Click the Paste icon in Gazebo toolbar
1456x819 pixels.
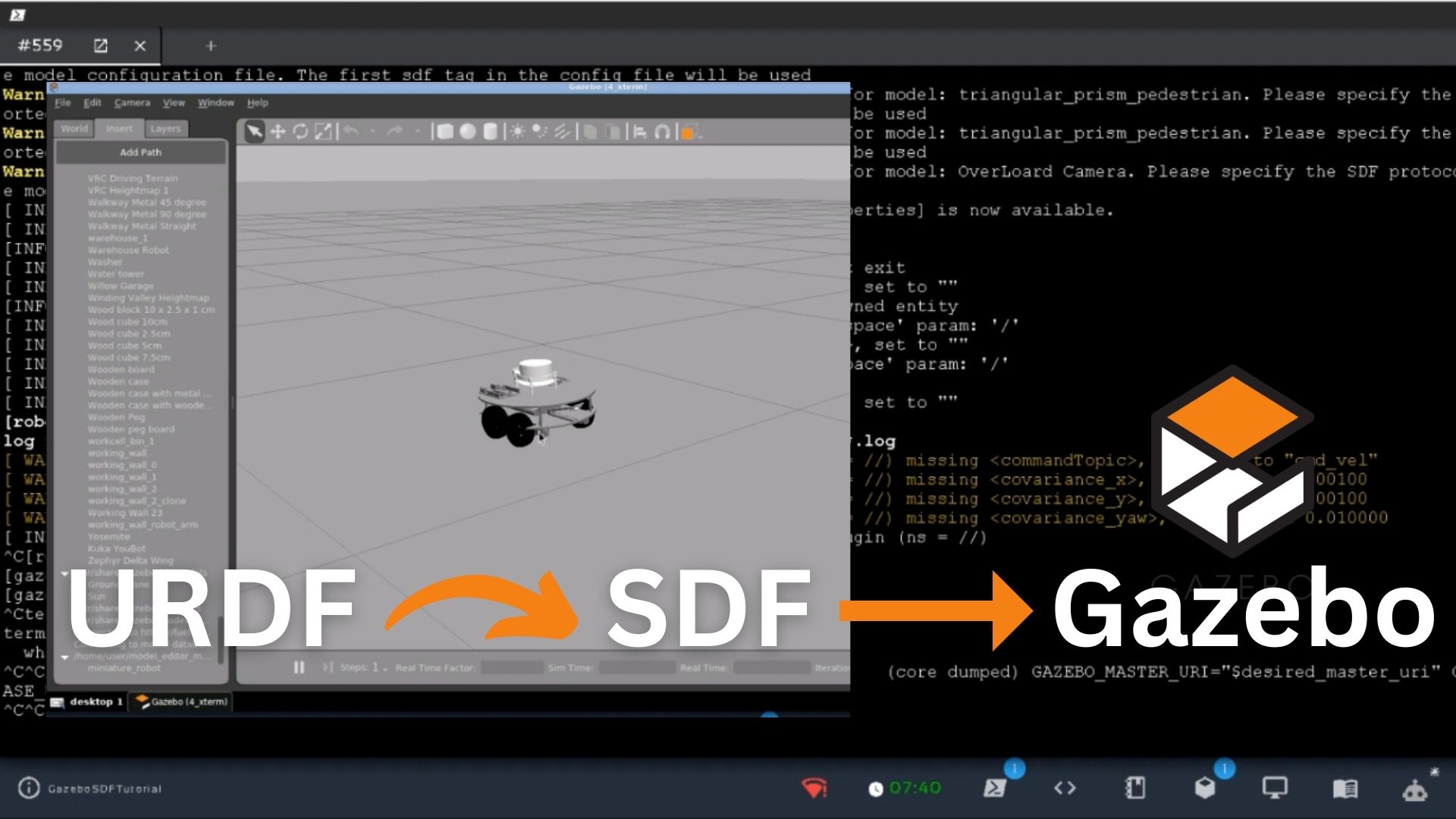coord(612,132)
